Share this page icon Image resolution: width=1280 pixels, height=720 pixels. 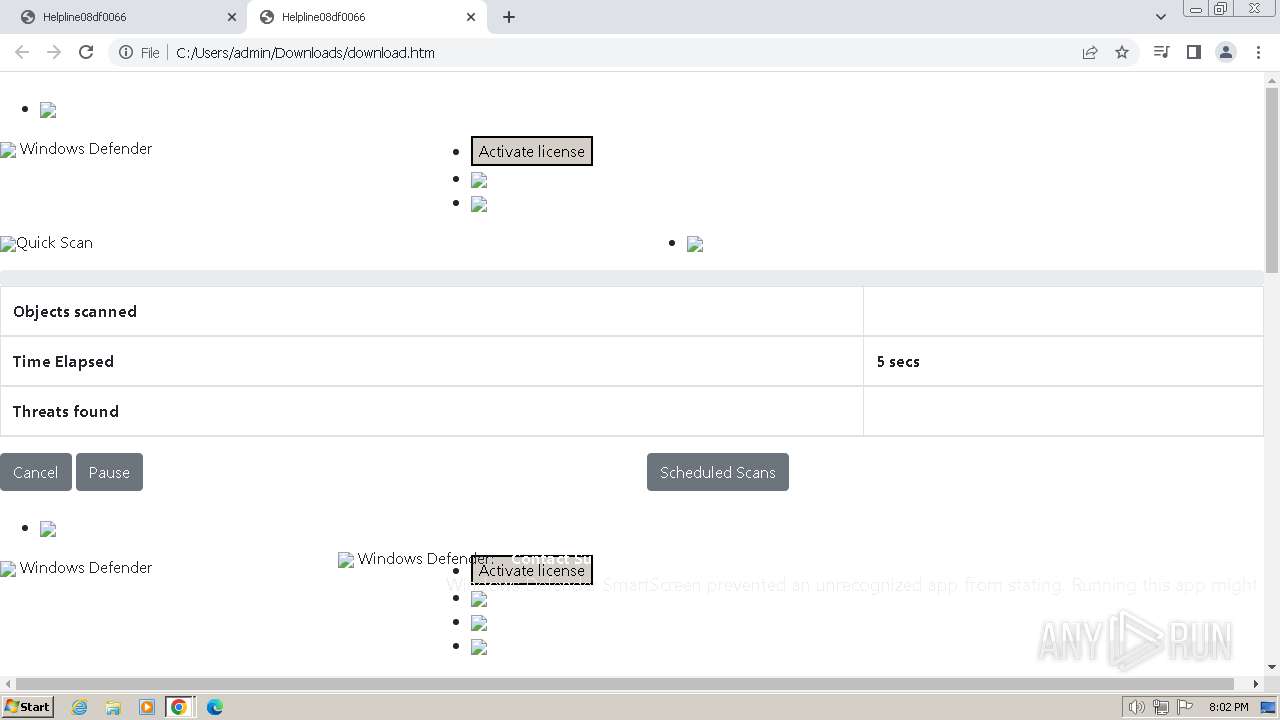tap(1090, 52)
